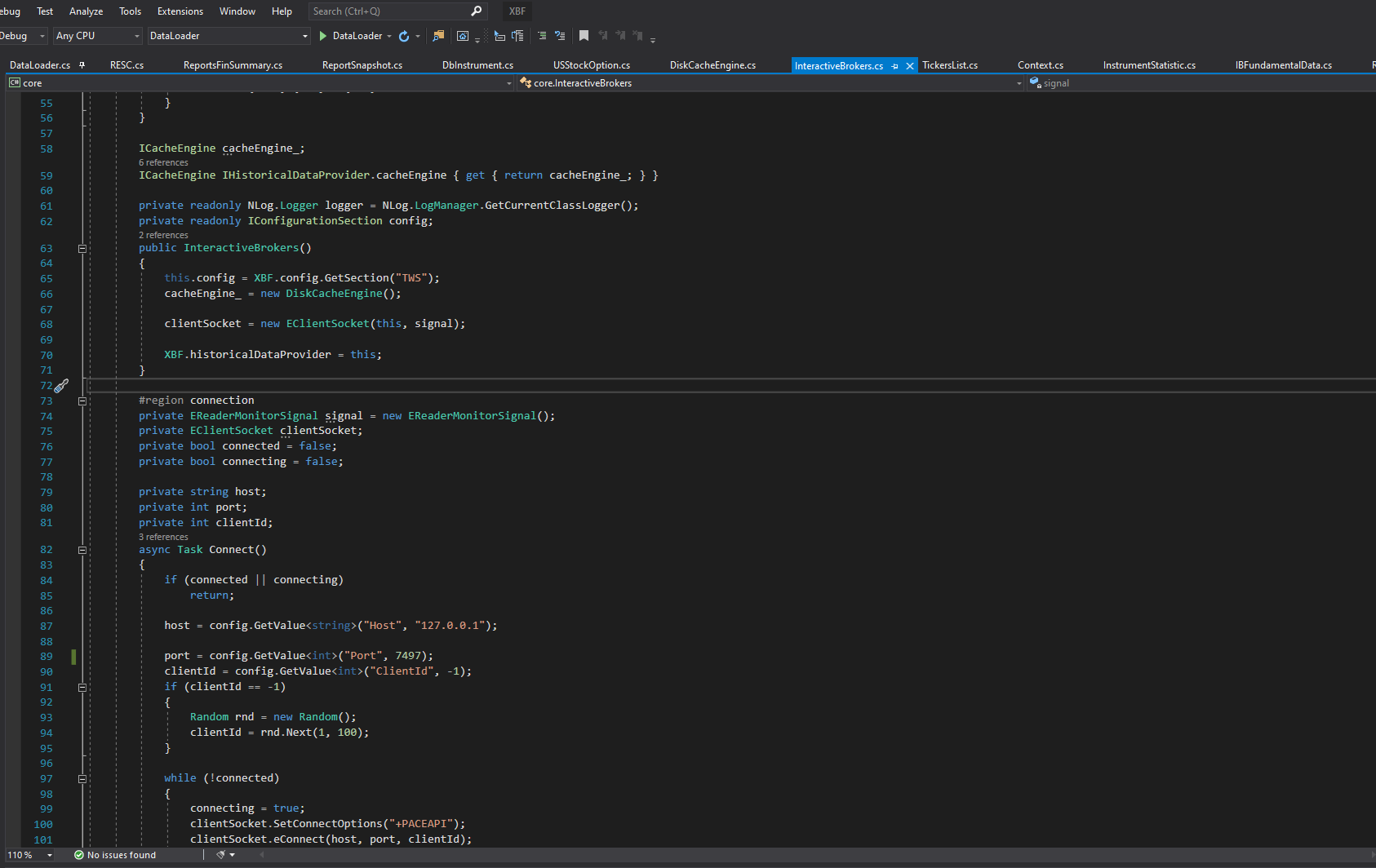The image size is (1376, 868).
Task: Click the screwdriver quick actions icon at line 72
Action: click(61, 386)
